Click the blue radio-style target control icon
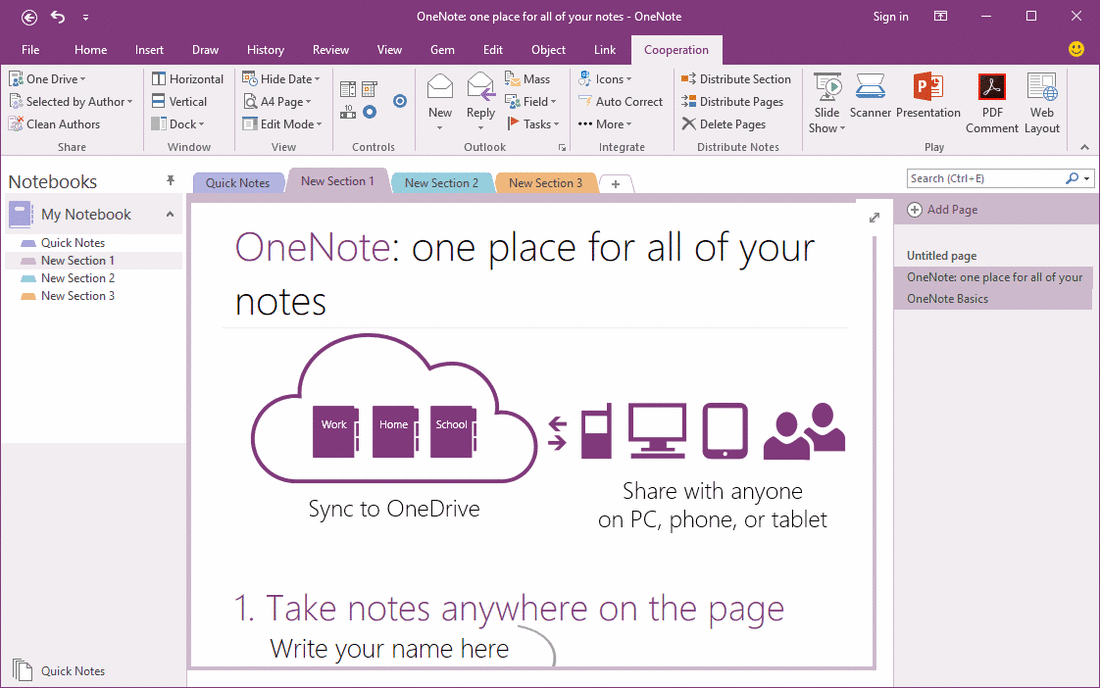The width and height of the screenshot is (1100, 688). click(x=400, y=101)
